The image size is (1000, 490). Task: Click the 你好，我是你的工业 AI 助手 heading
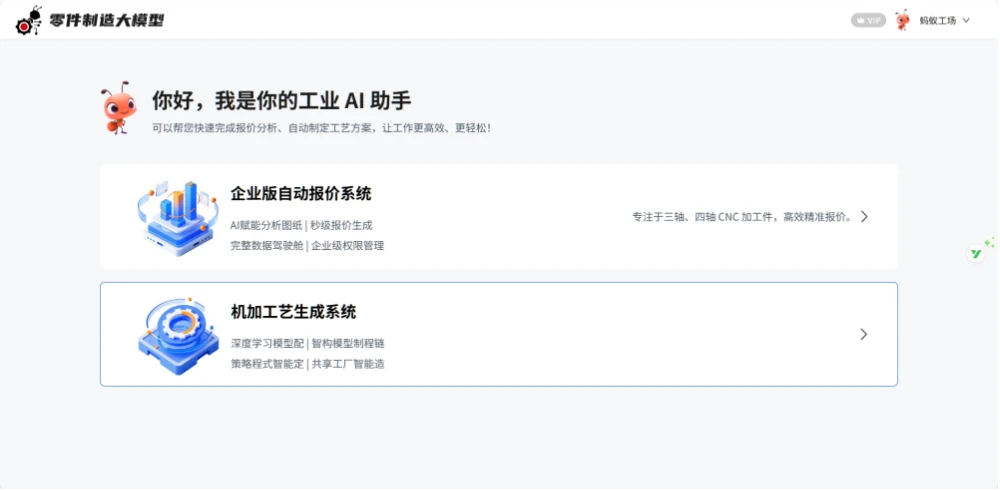(x=281, y=101)
